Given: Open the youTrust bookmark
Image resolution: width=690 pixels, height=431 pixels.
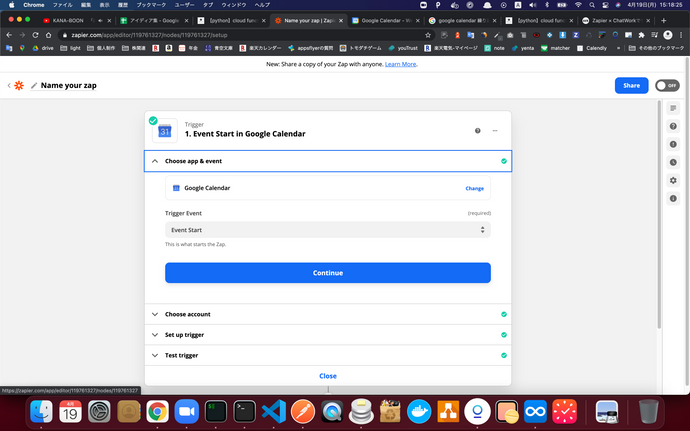Looking at the screenshot, I should 403,48.
